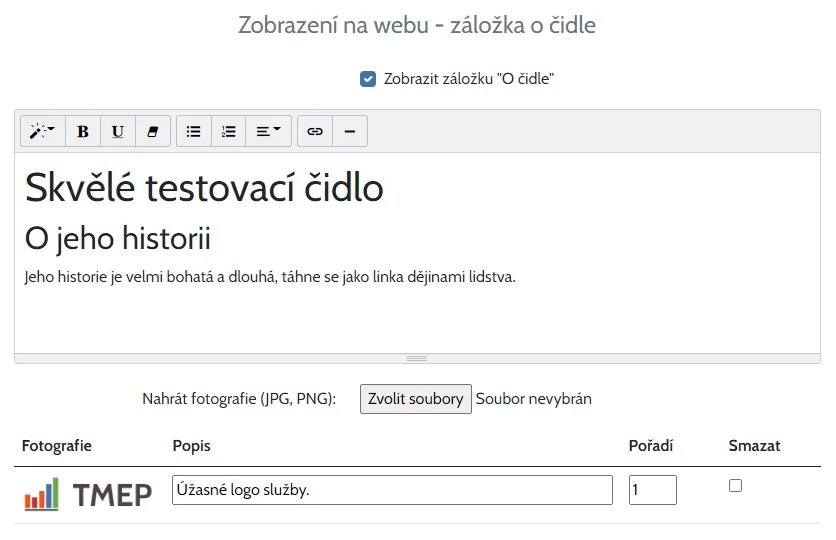Focus the Pořadí order number field
This screenshot has width=836, height=540.
tap(652, 490)
